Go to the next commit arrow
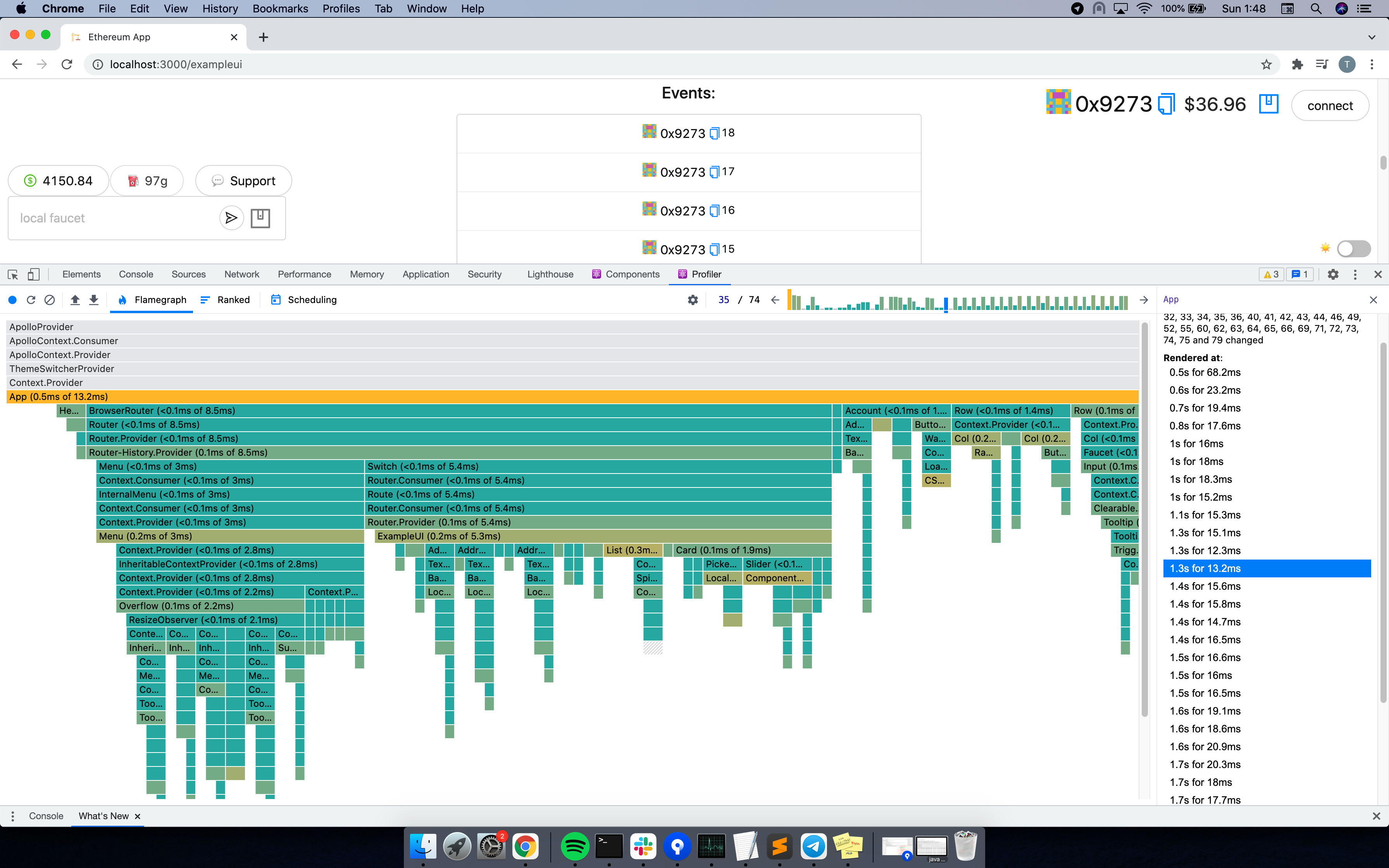The width and height of the screenshot is (1389, 868). pos(1143,300)
